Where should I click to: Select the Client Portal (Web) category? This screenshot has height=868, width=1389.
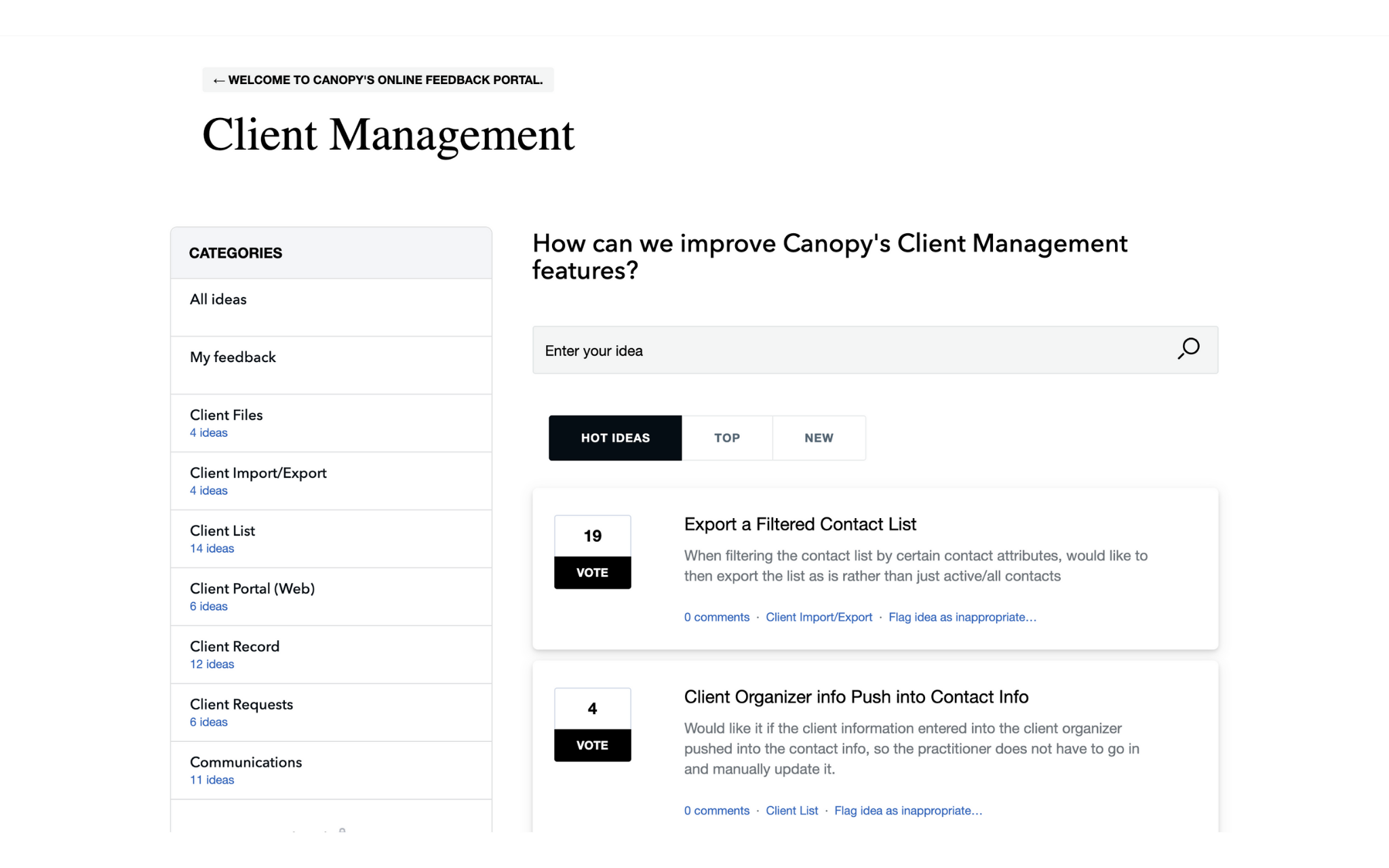click(252, 589)
